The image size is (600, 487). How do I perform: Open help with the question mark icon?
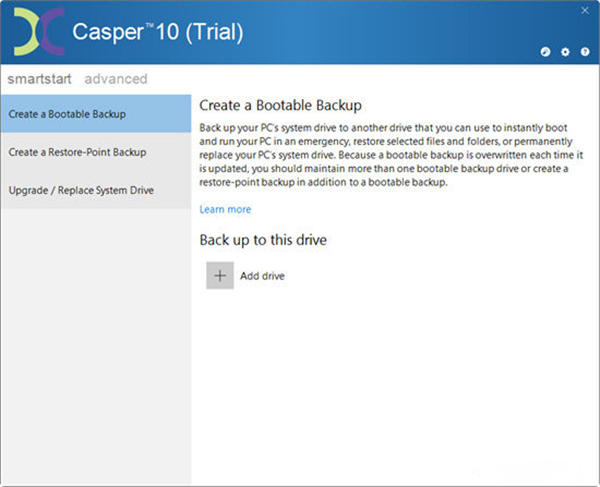584,51
